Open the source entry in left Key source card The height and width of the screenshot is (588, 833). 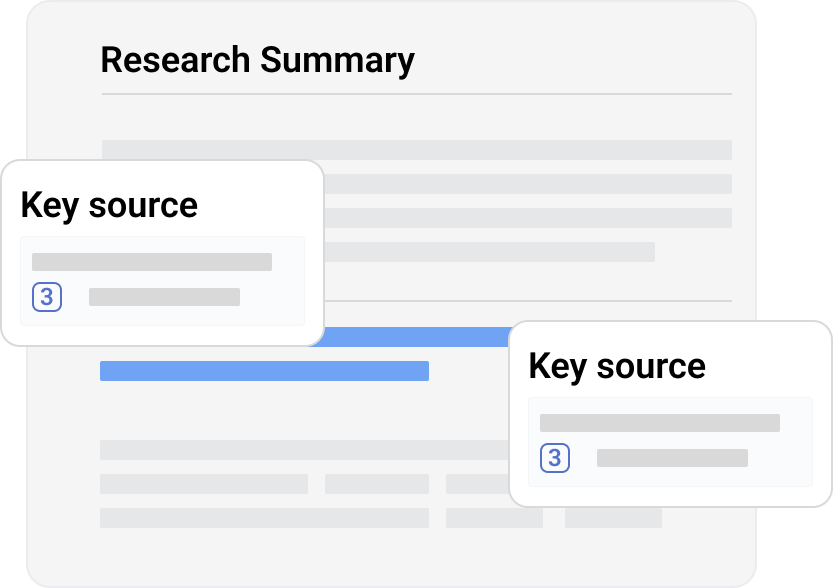163,281
